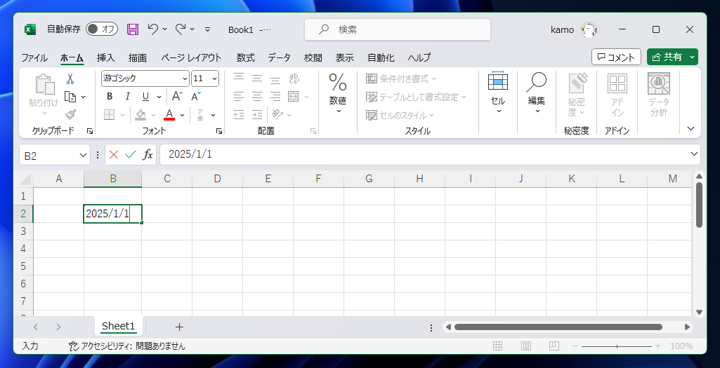Switch to the データ tab
Image resolution: width=720 pixels, height=368 pixels.
click(x=279, y=58)
